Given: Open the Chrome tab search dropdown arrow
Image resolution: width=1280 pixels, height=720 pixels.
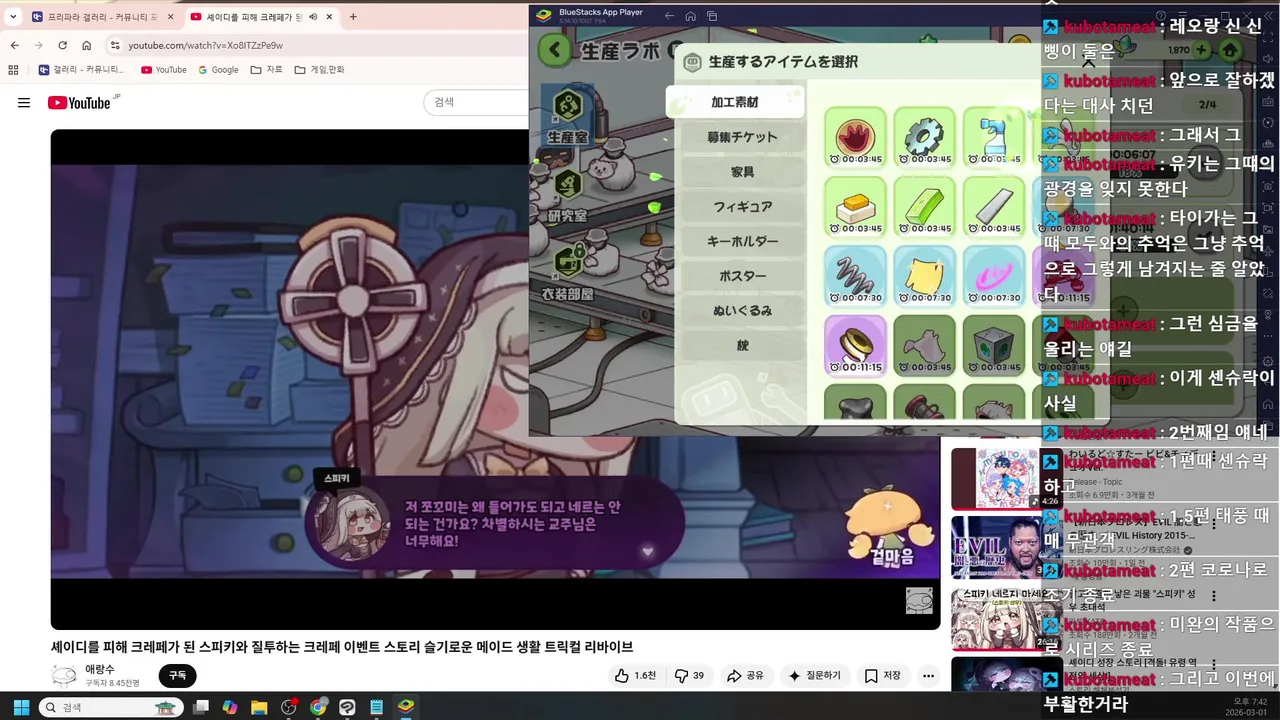Looking at the screenshot, I should [x=13, y=17].
